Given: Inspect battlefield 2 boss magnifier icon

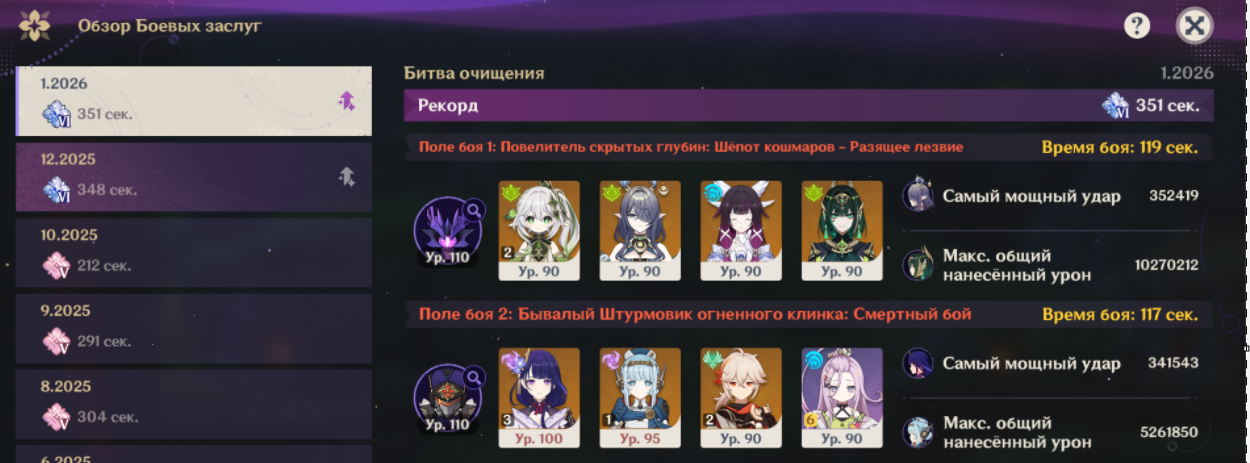Looking at the screenshot, I should pos(473,377).
